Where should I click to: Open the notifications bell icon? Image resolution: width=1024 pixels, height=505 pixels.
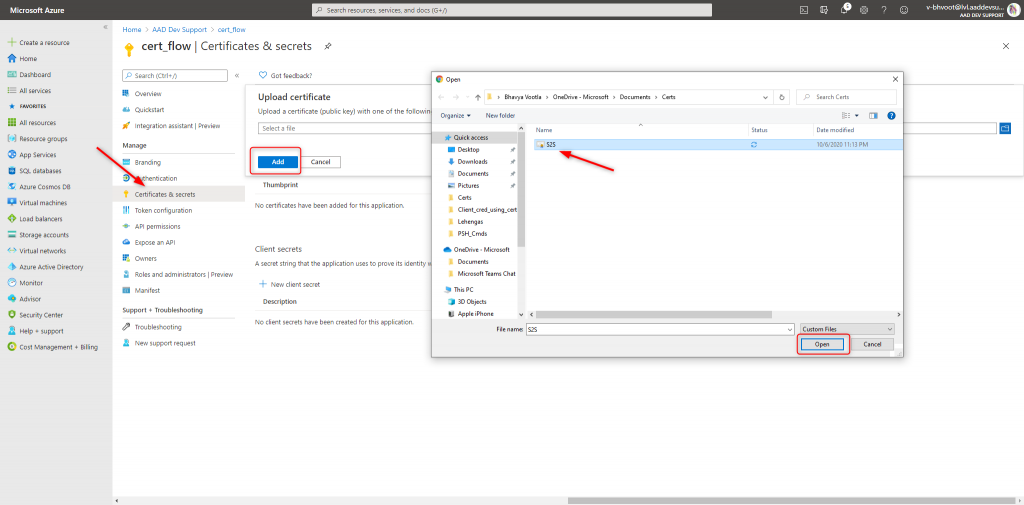pyautogui.click(x=844, y=10)
